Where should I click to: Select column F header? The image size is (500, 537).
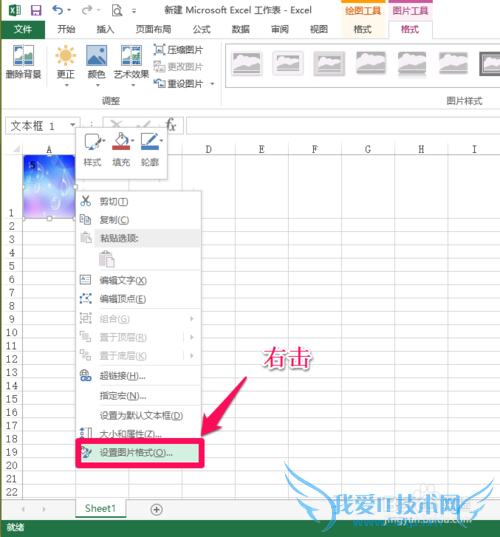click(x=315, y=149)
